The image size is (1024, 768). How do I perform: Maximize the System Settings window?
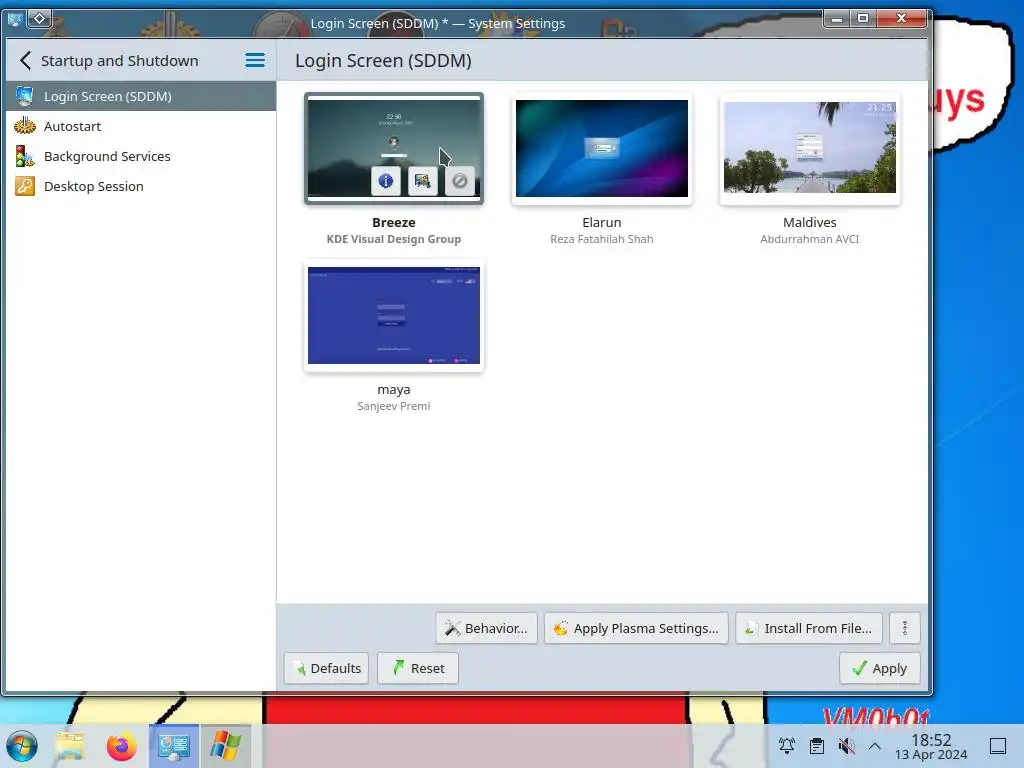pos(863,18)
